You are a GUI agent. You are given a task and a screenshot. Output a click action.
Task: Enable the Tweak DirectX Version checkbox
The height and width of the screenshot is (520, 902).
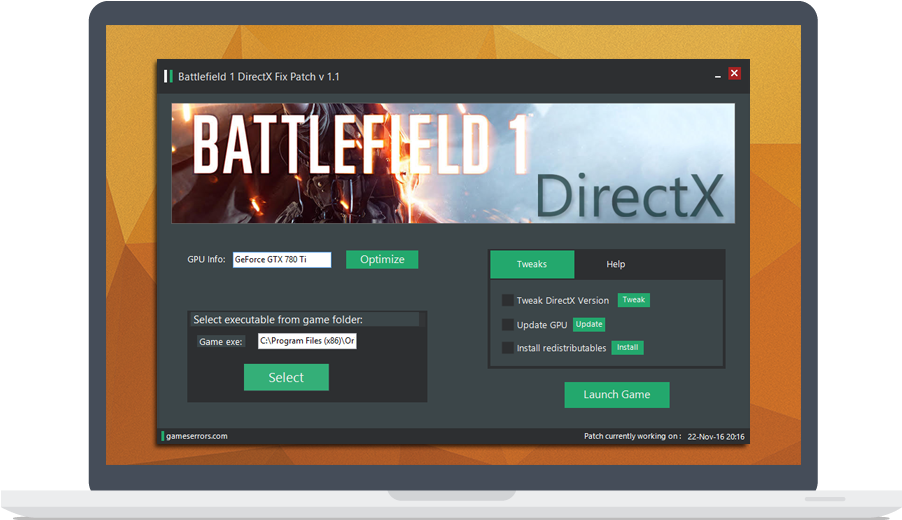(508, 300)
